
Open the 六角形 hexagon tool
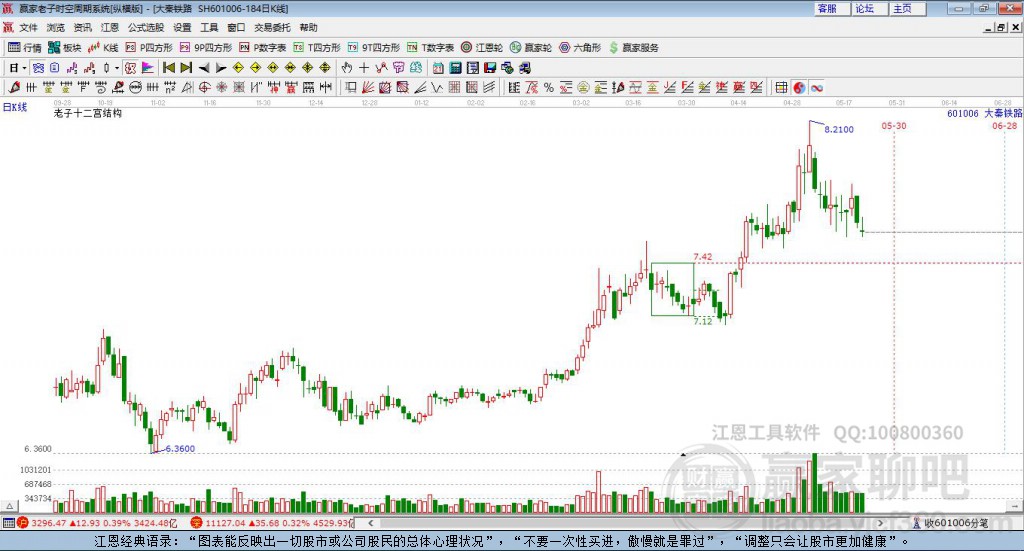580,48
